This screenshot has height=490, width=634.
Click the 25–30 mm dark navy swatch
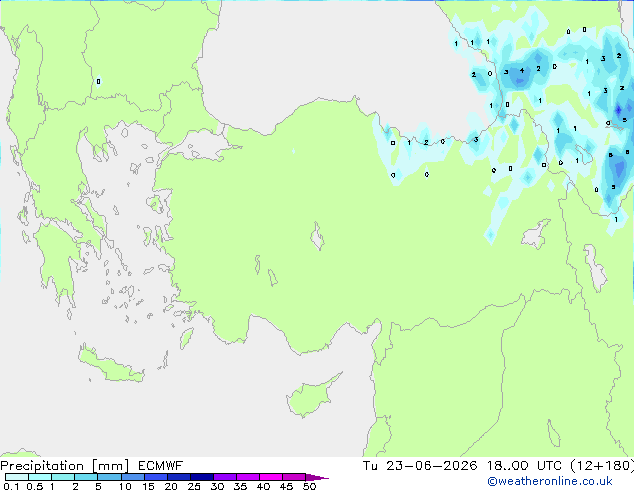202,477
